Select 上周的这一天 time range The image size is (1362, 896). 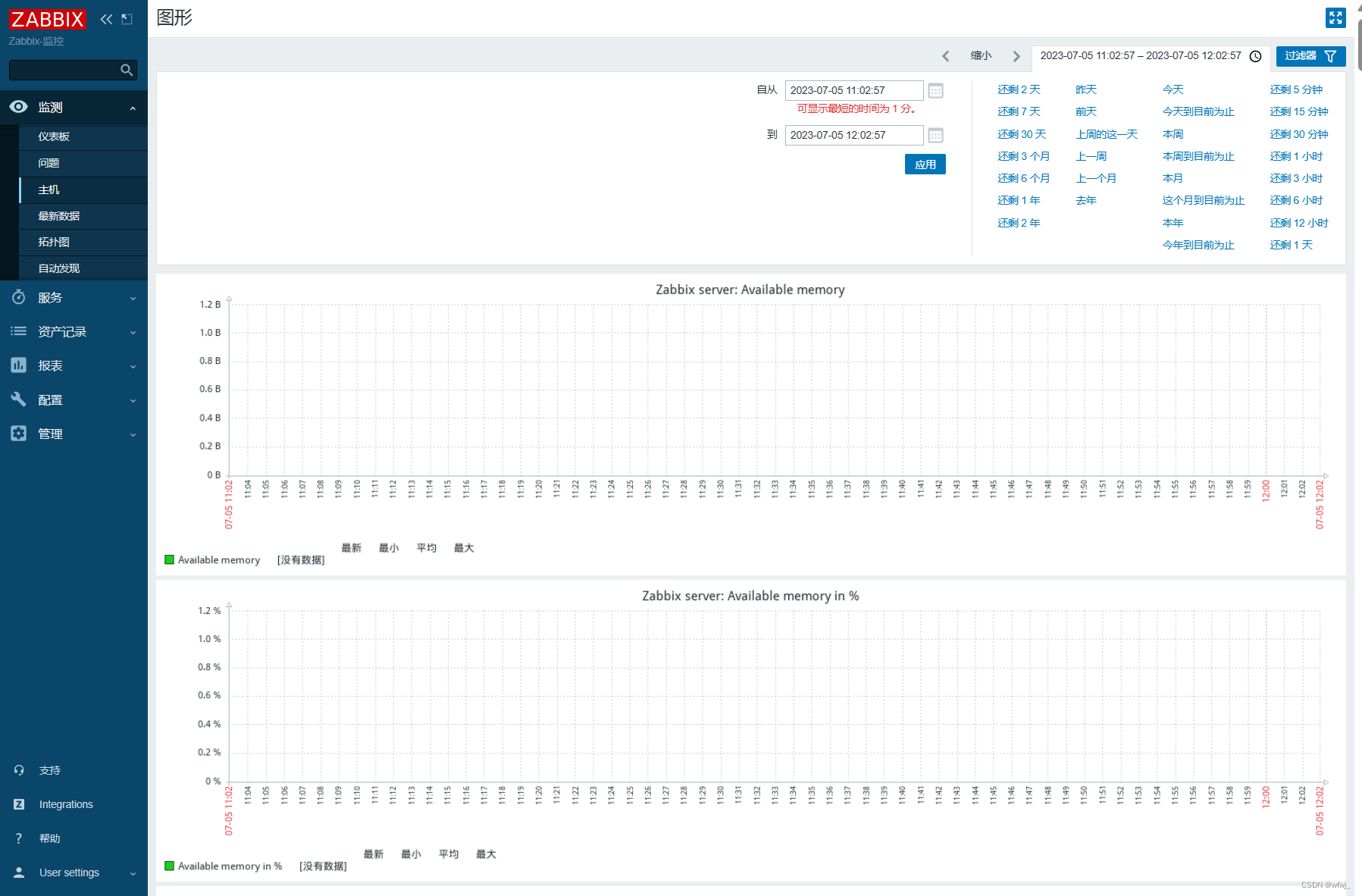click(x=1107, y=134)
